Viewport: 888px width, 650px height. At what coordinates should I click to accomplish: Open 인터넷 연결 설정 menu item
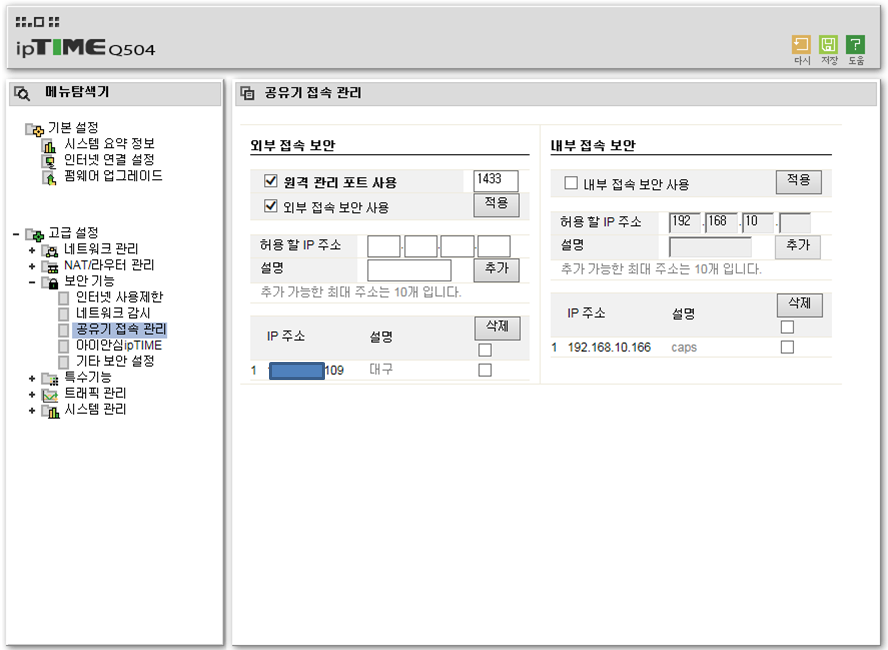(109, 160)
